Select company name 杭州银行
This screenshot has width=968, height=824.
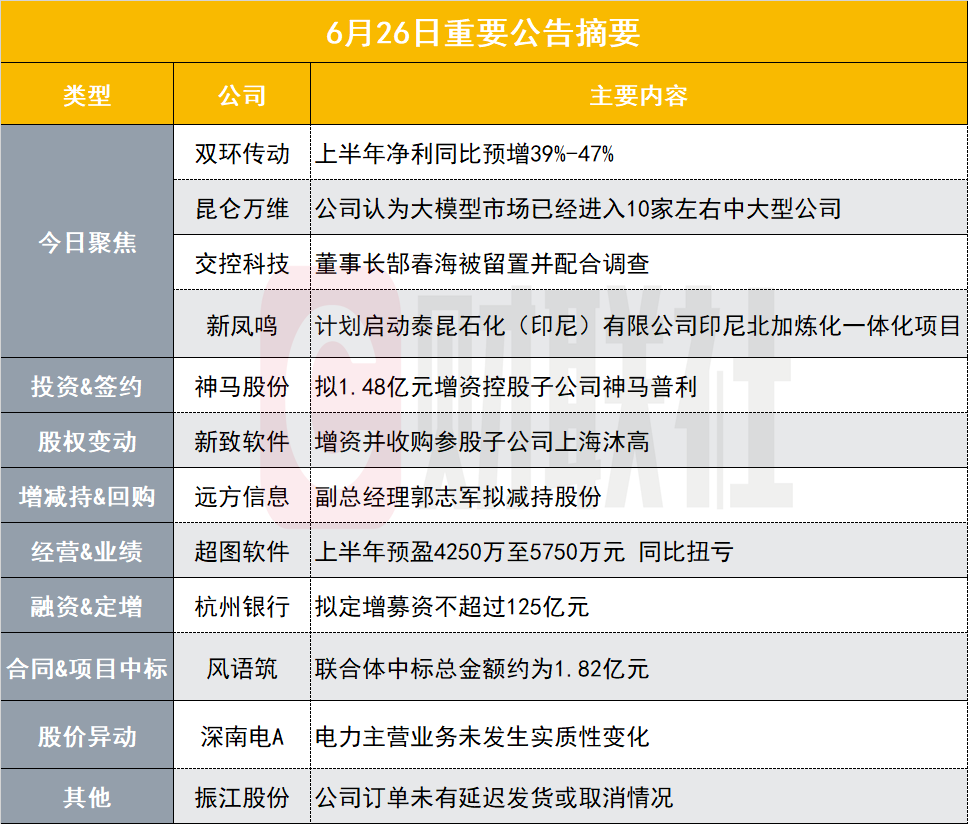(x=242, y=606)
